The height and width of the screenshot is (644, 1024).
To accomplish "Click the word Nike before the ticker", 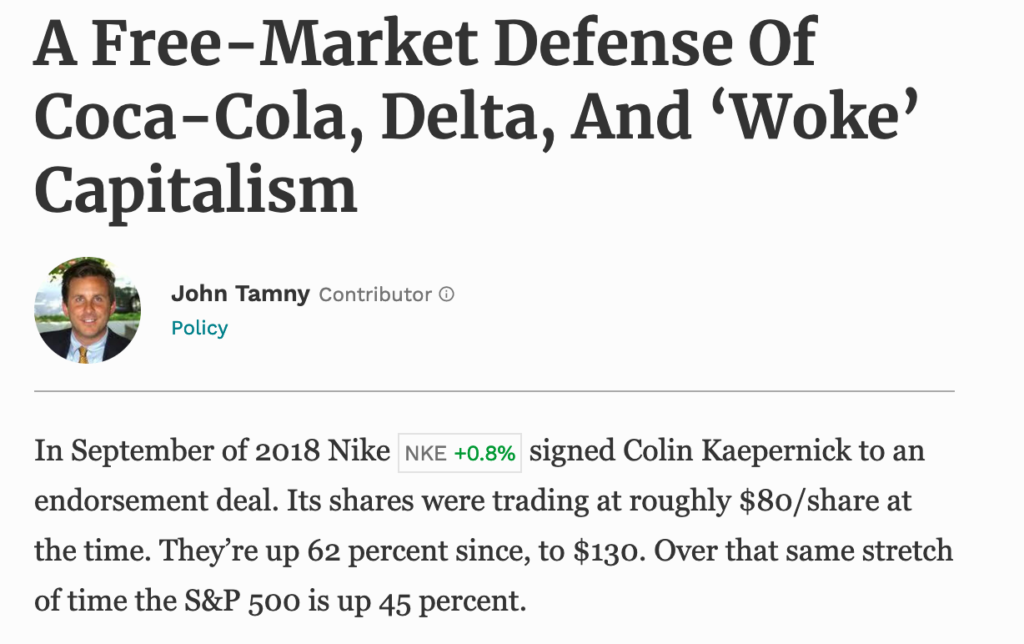I will pos(359,451).
